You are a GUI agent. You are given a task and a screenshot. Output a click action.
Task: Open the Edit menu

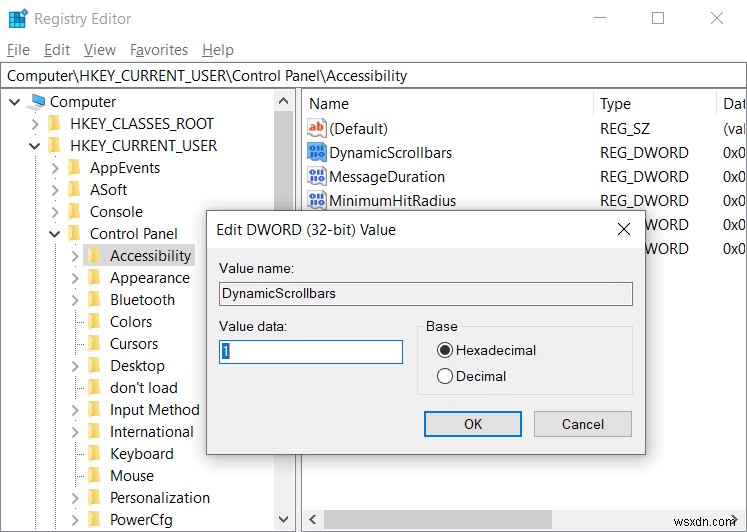tap(57, 50)
